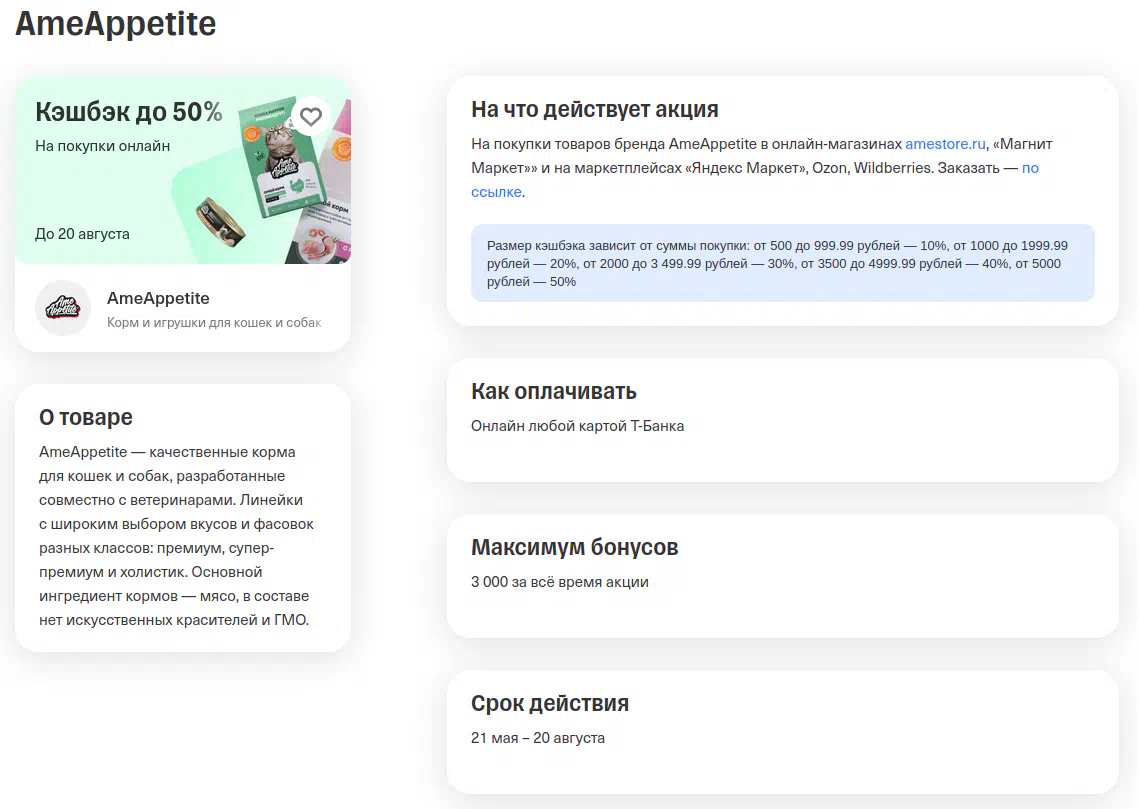Click the AmeAppetite page title
The height and width of the screenshot is (809, 1138).
click(x=116, y=24)
